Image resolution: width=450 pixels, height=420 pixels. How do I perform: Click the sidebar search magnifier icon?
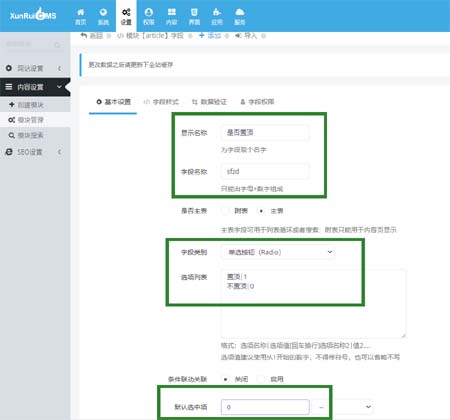coord(57,45)
